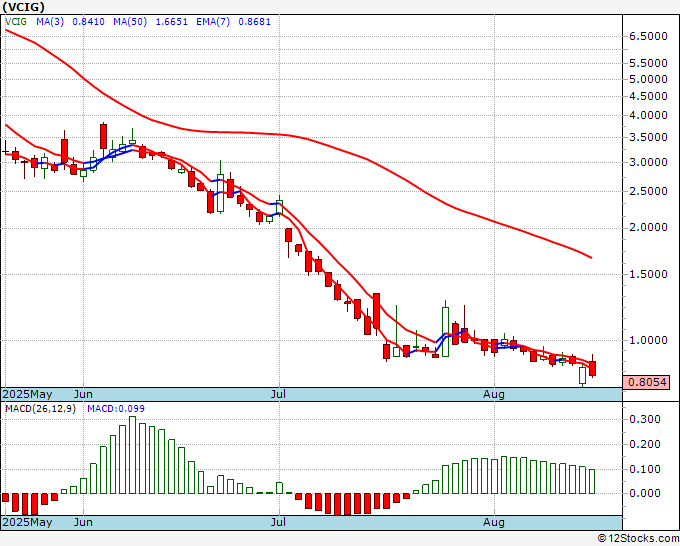The height and width of the screenshot is (546, 680).
Task: Click the 0.300 MACD axis label
Action: click(x=645, y=419)
